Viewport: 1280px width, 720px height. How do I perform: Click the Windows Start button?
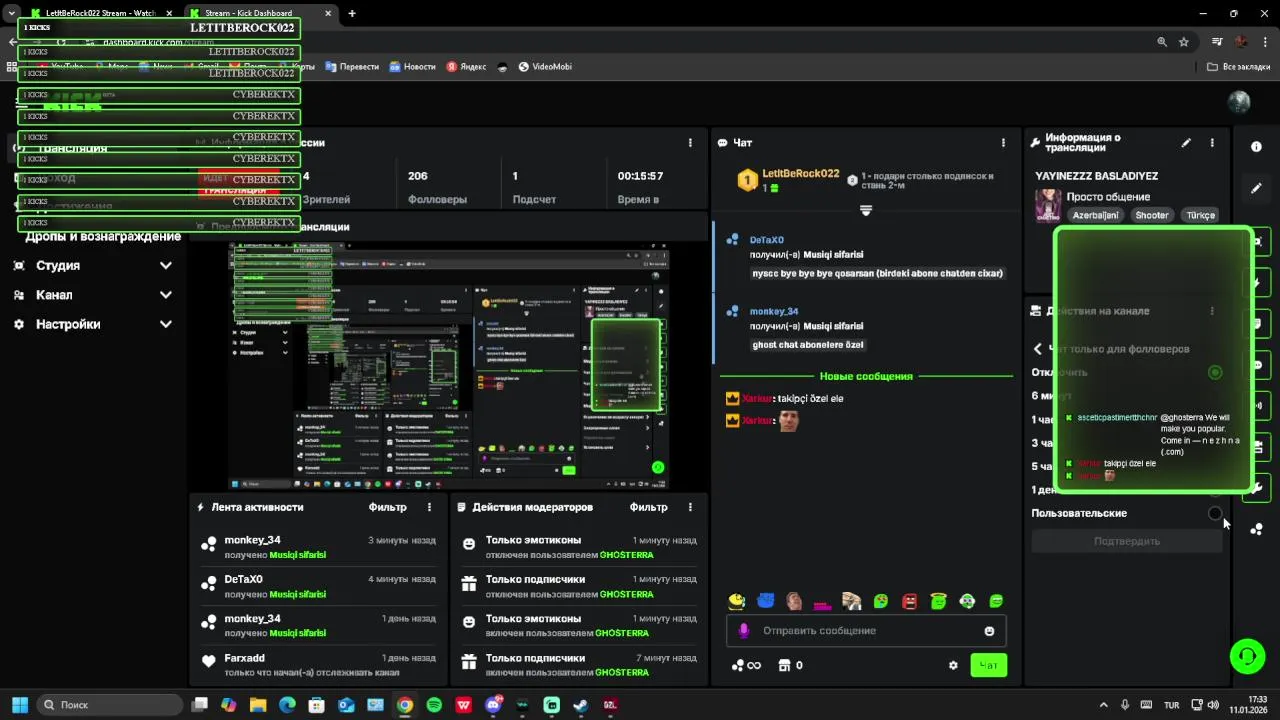(19, 705)
